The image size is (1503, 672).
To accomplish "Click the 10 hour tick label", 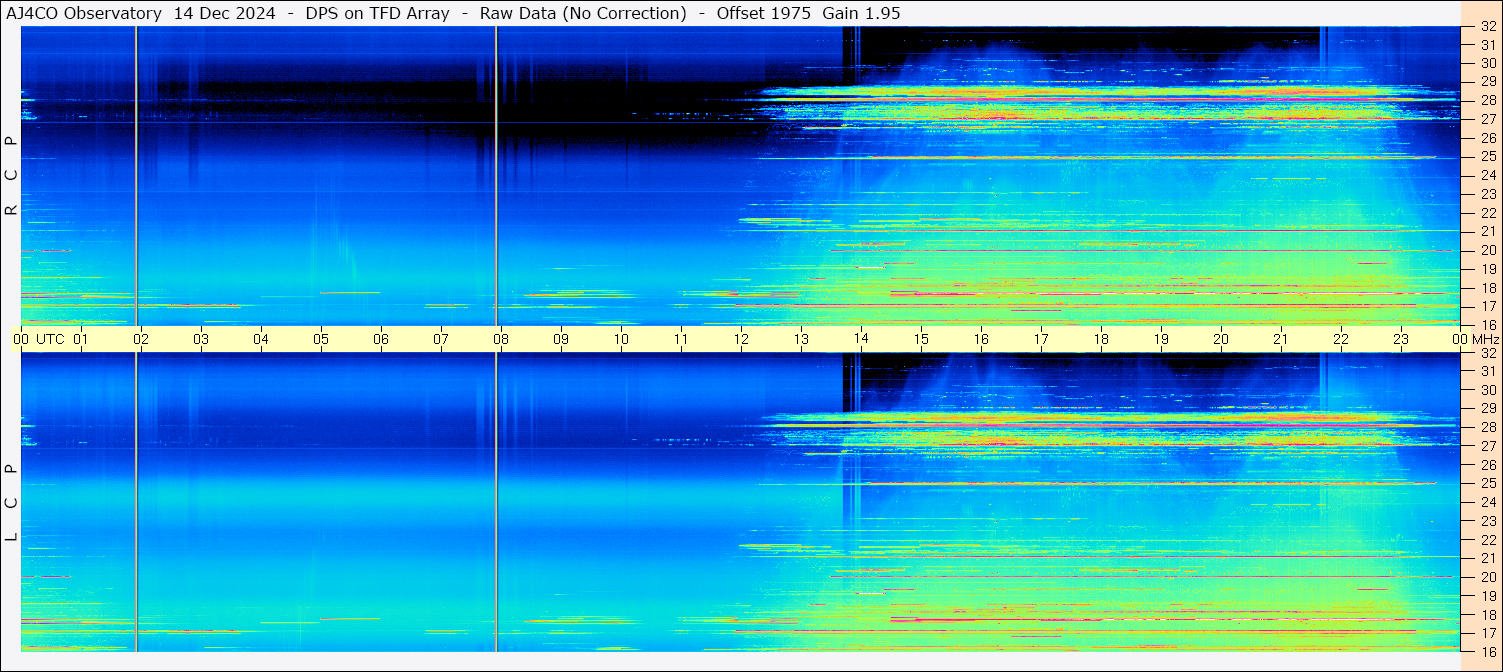I will [x=621, y=339].
